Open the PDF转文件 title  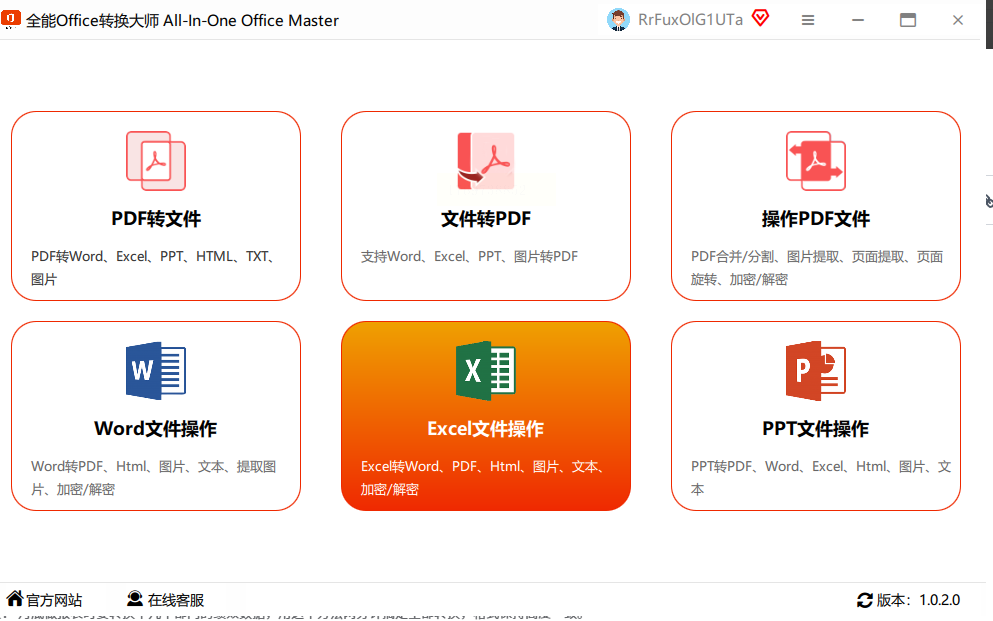156,219
